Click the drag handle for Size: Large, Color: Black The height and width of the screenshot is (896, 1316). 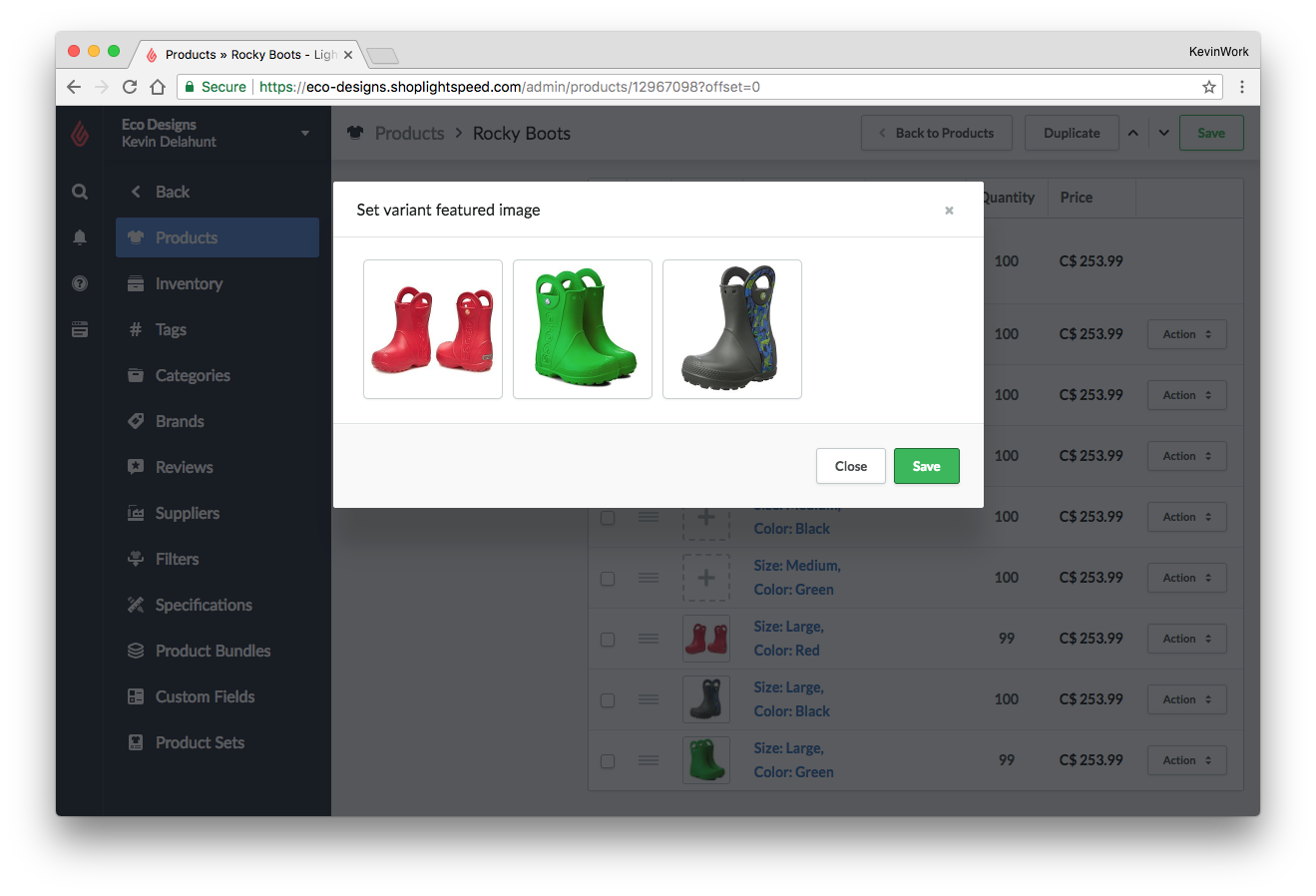coord(649,699)
